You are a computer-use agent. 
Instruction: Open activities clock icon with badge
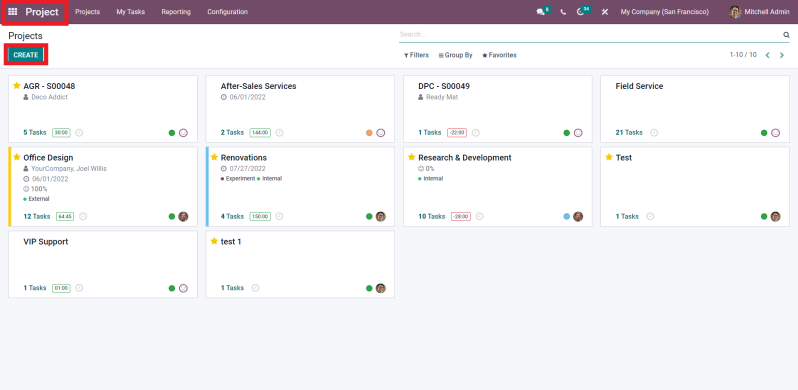pyautogui.click(x=580, y=12)
